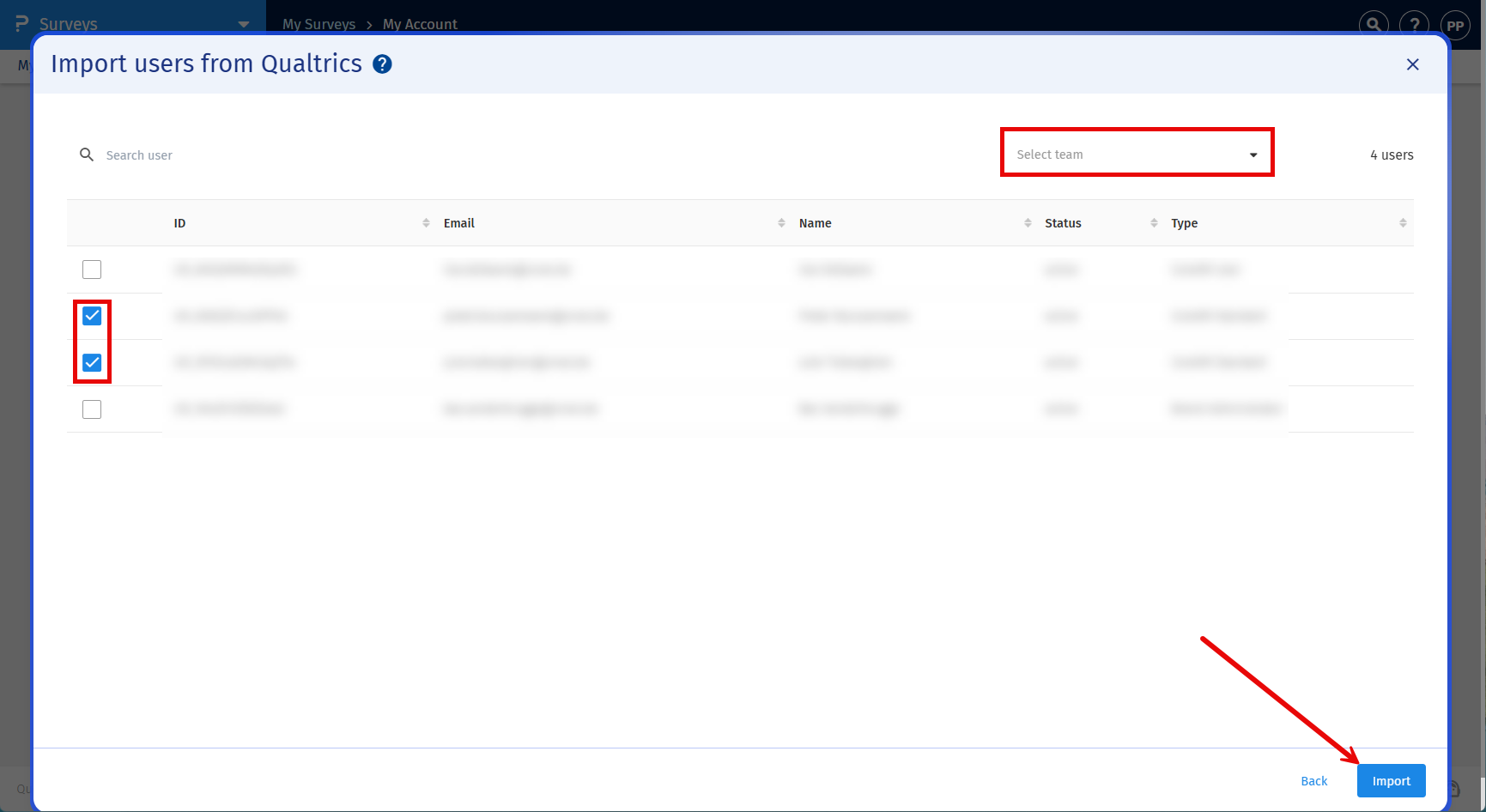
Task: Click the help icon beside dialog title
Action: pyautogui.click(x=383, y=64)
